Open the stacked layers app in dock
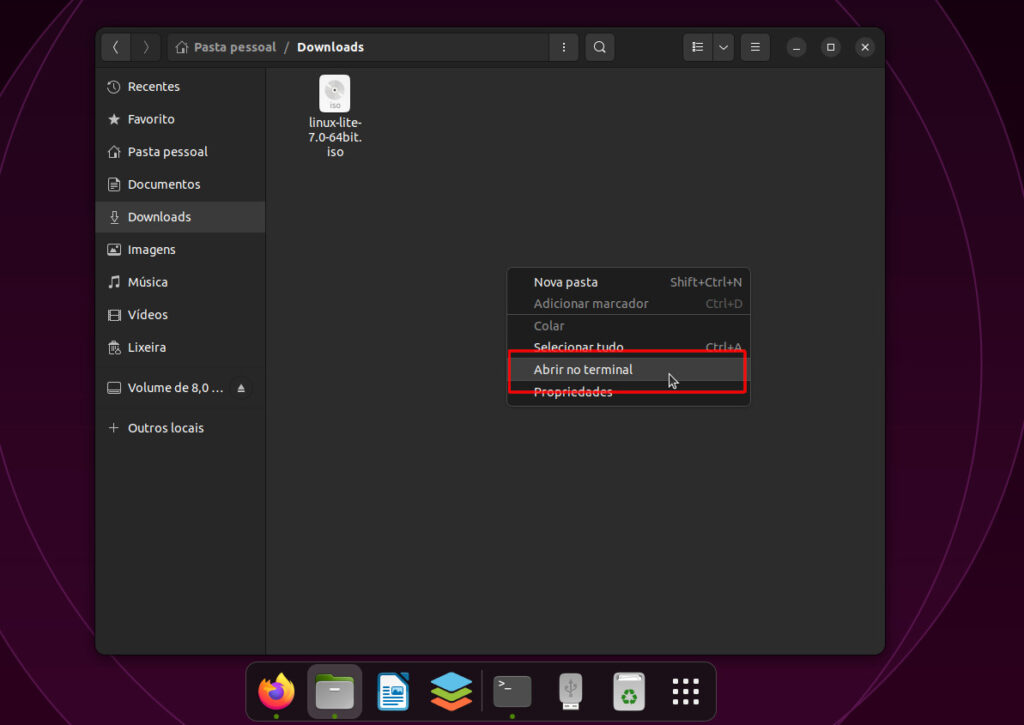 (451, 691)
